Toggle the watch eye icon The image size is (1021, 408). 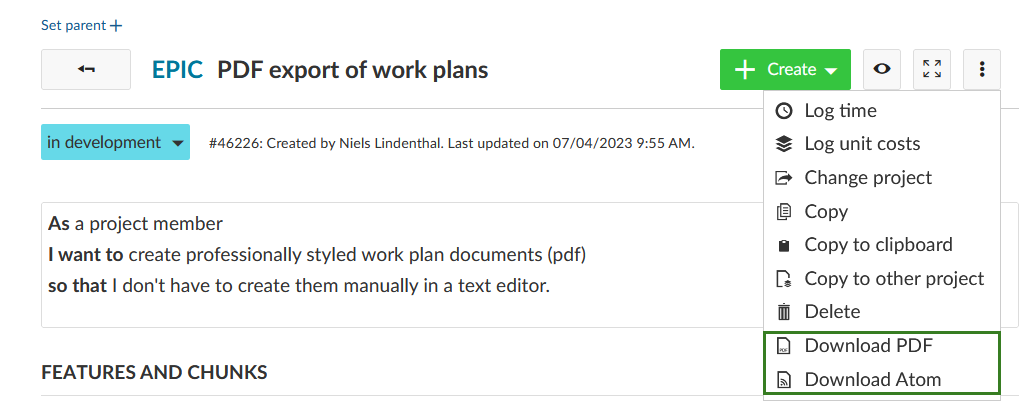[x=882, y=69]
